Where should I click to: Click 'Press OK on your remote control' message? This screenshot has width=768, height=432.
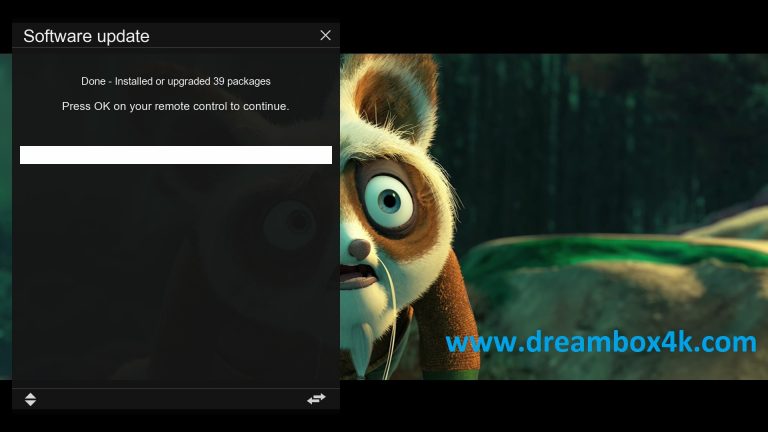click(x=175, y=106)
